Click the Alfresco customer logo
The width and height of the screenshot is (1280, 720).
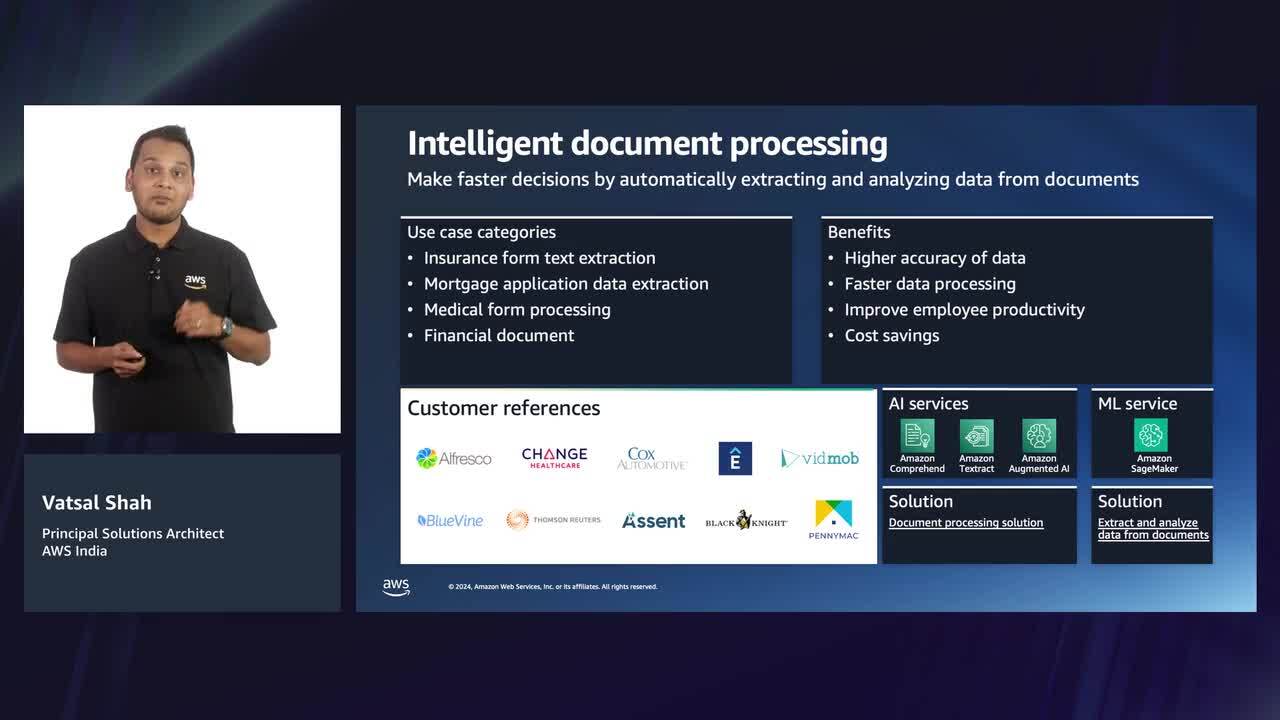(454, 458)
